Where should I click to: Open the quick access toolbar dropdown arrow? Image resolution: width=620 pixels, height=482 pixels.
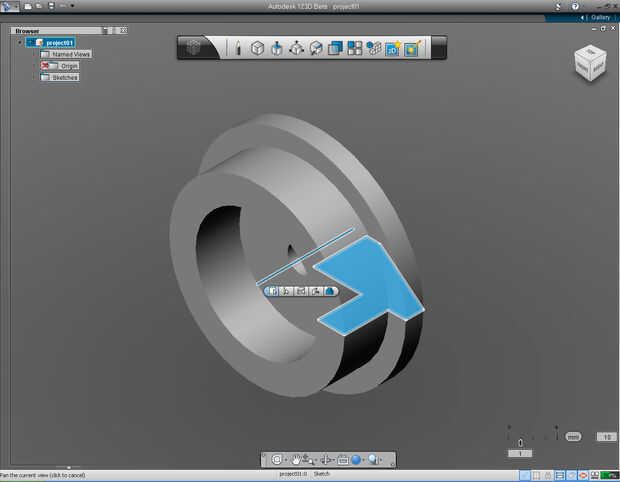tap(72, 6)
